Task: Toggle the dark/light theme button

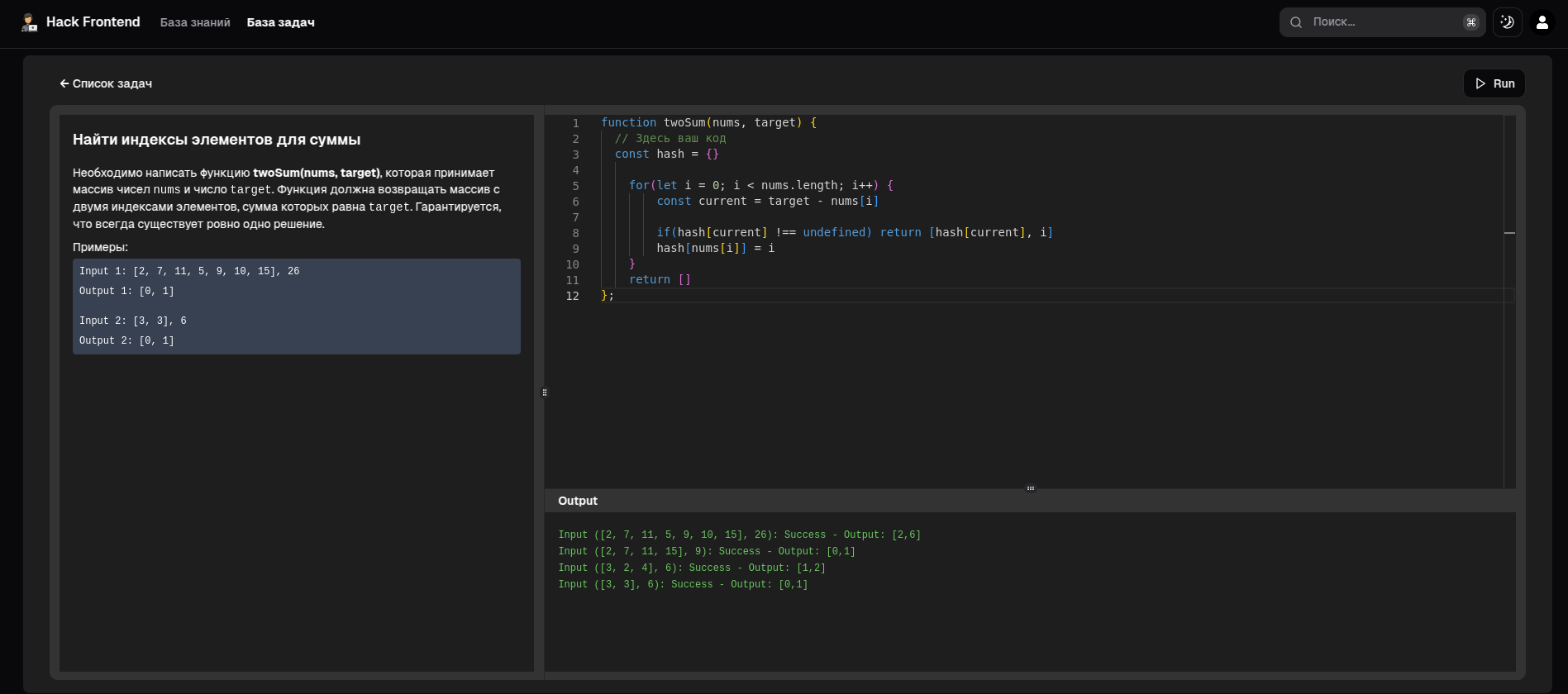Action: click(x=1507, y=22)
